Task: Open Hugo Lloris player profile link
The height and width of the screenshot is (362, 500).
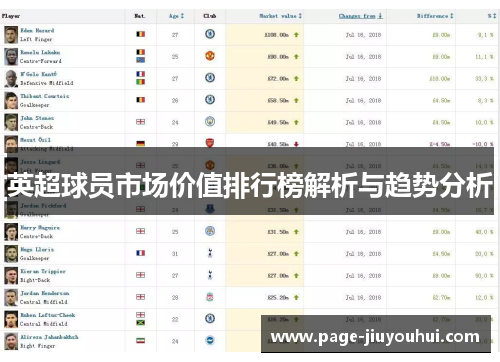Action: [x=37, y=249]
